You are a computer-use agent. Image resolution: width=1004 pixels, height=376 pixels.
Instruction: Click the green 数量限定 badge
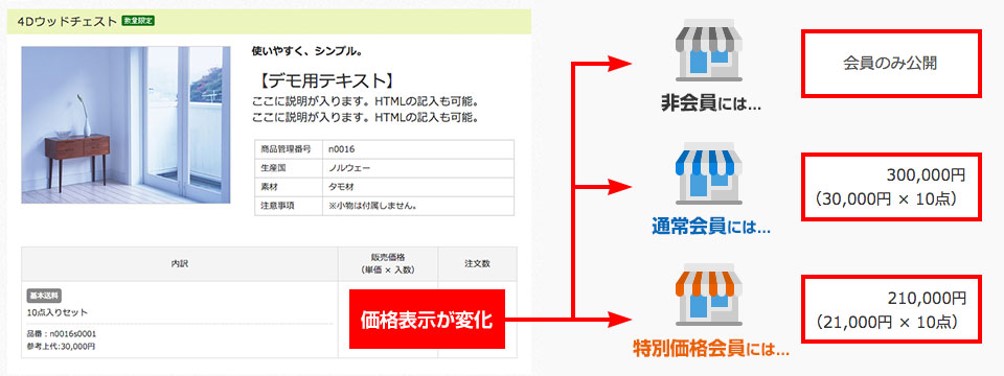tap(139, 20)
